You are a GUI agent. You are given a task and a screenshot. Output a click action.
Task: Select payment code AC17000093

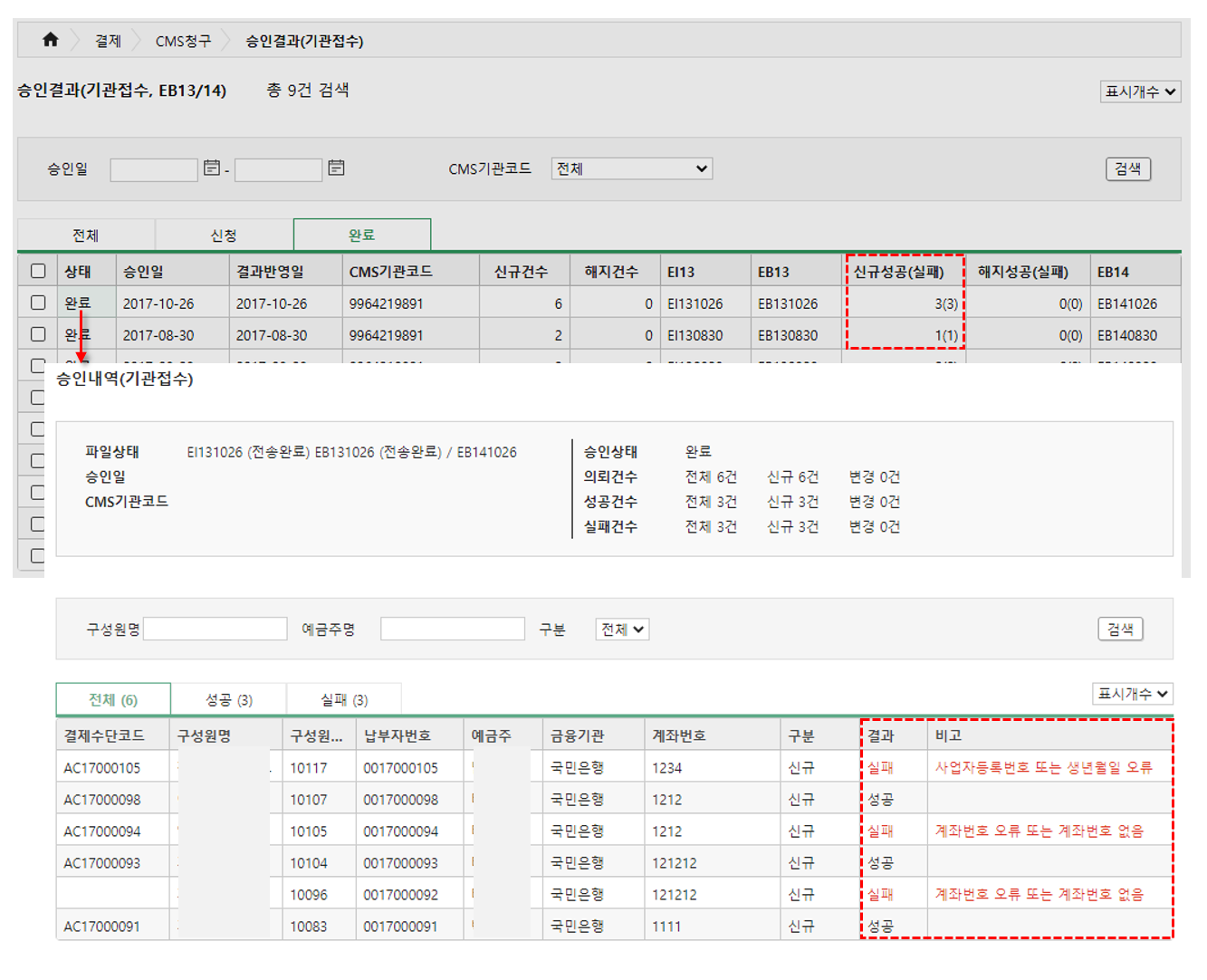pos(102,863)
